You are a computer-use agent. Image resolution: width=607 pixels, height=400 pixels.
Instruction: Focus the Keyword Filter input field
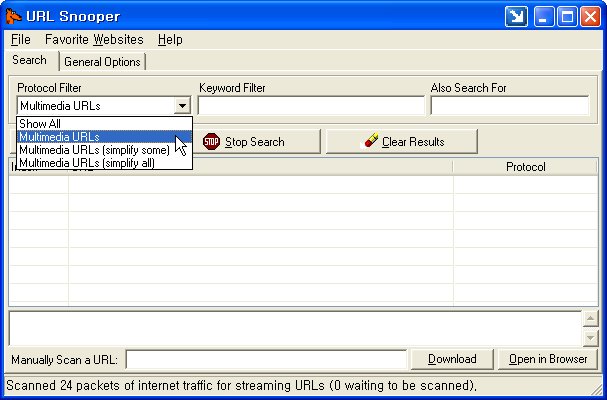[x=311, y=106]
